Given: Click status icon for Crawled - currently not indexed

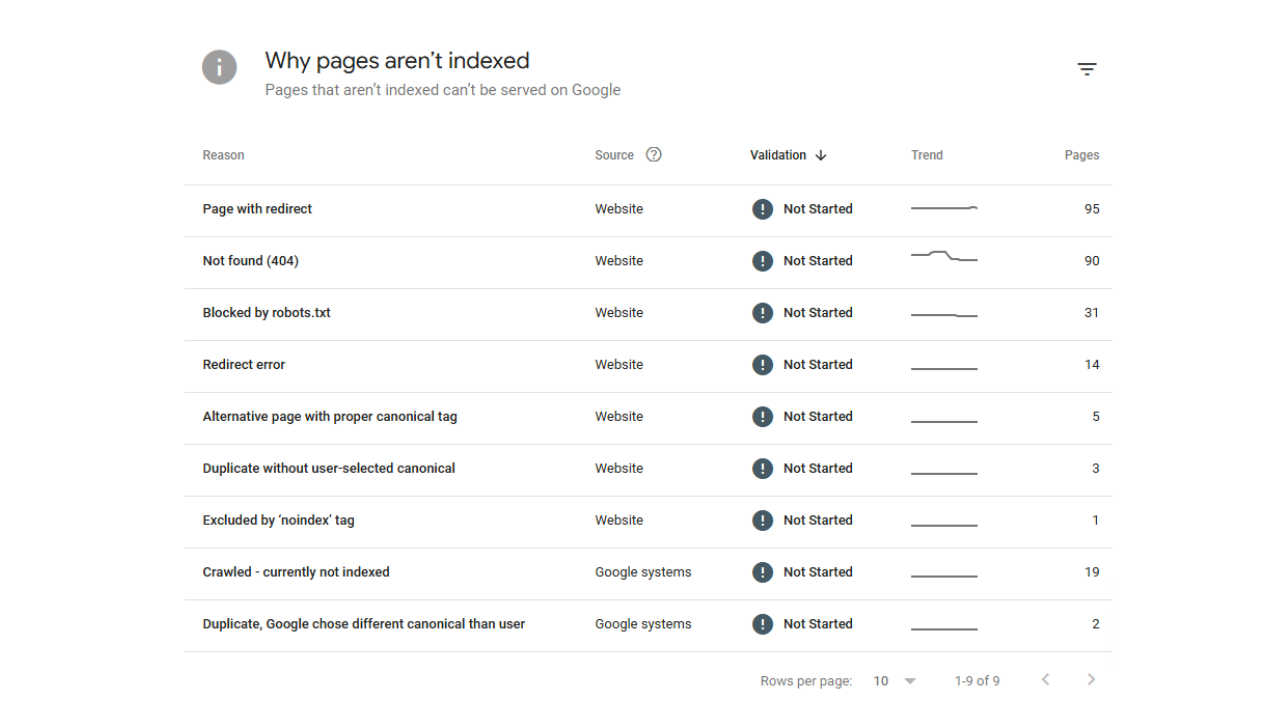Looking at the screenshot, I should click(x=763, y=573).
